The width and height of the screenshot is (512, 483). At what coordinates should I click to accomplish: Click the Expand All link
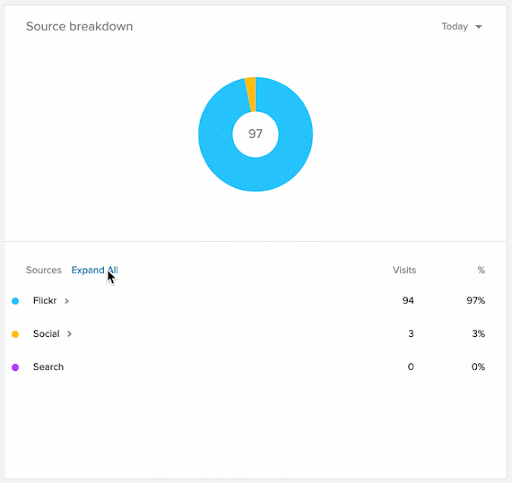95,270
